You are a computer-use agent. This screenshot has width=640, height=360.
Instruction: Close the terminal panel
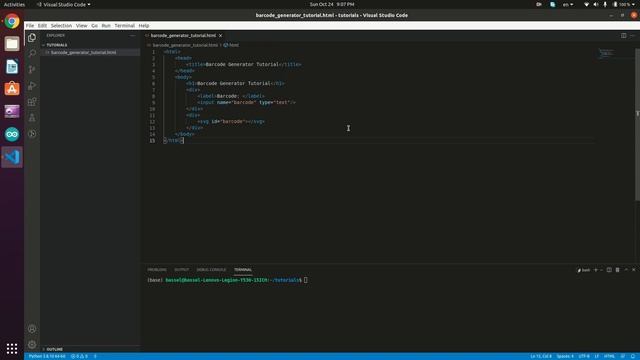(x=633, y=270)
